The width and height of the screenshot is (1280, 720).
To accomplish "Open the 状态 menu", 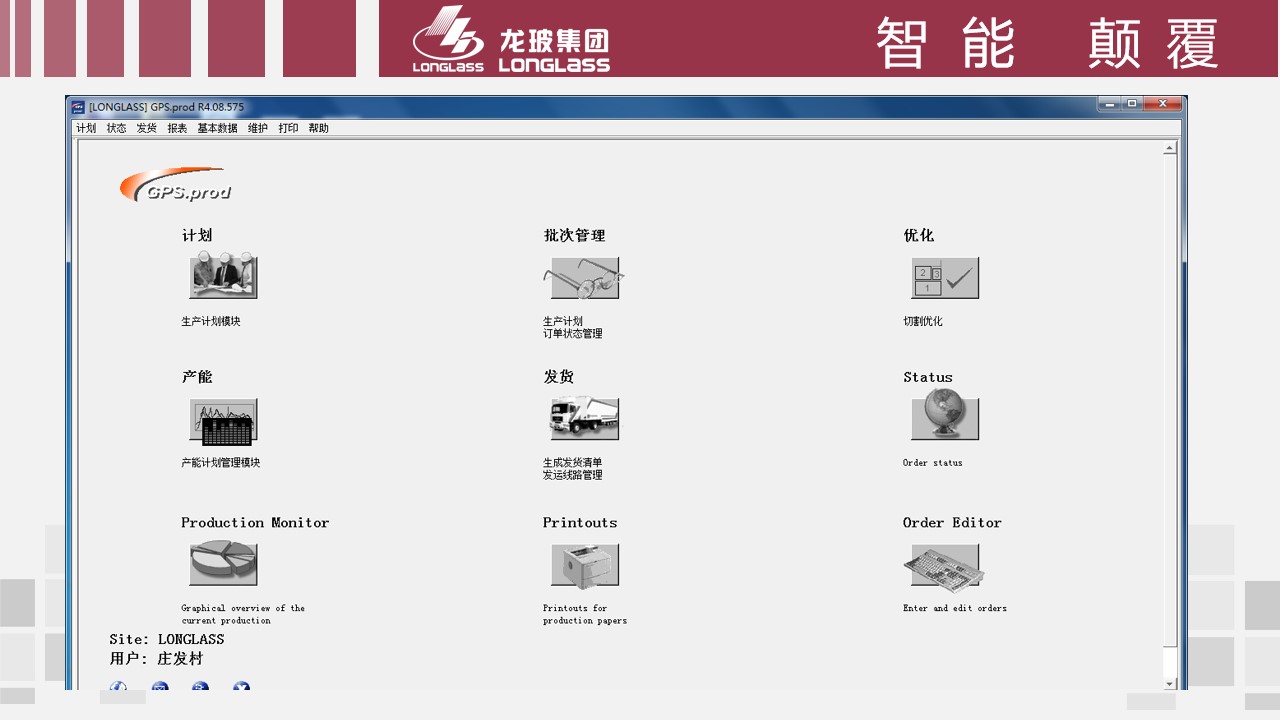I will pyautogui.click(x=117, y=128).
